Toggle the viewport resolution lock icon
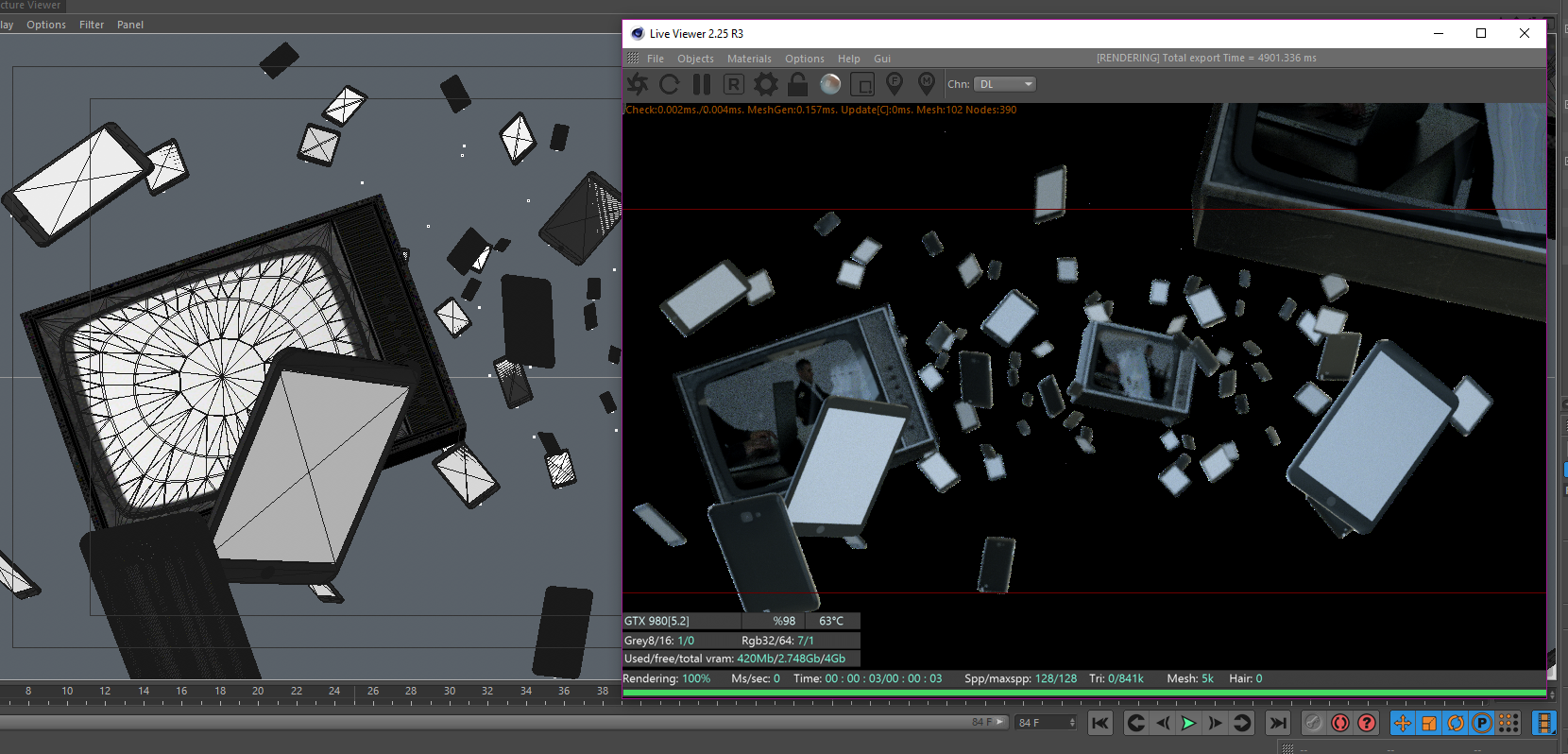Image resolution: width=1568 pixels, height=754 pixels. point(798,84)
